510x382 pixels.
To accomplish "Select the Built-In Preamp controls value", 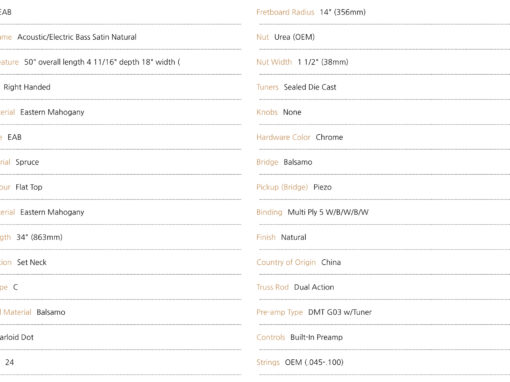I will [316, 337].
